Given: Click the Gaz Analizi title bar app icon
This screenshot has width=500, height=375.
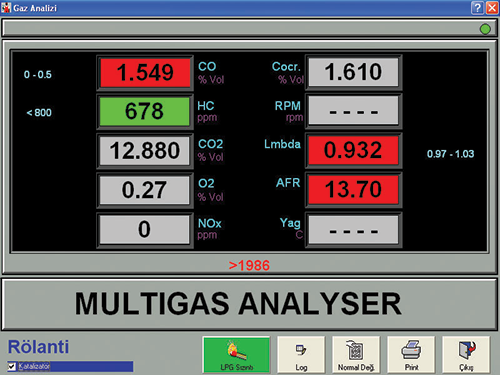Looking at the screenshot, I should (x=6, y=7).
